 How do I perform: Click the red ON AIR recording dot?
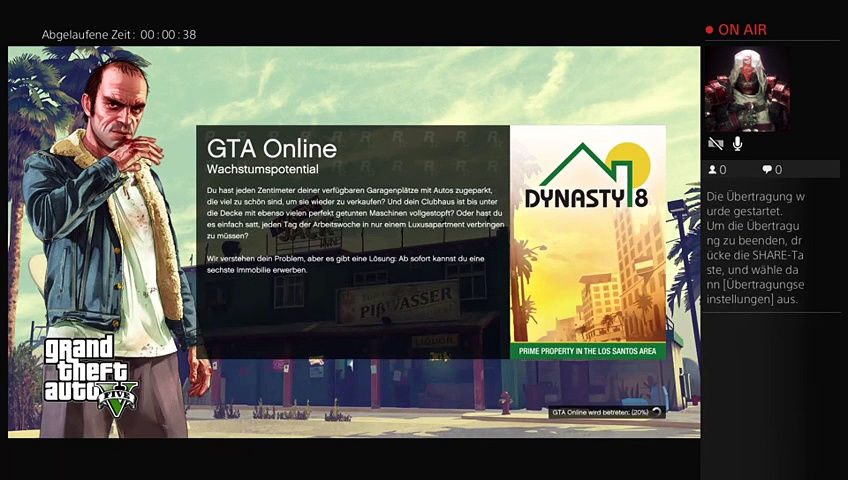[x=710, y=30]
